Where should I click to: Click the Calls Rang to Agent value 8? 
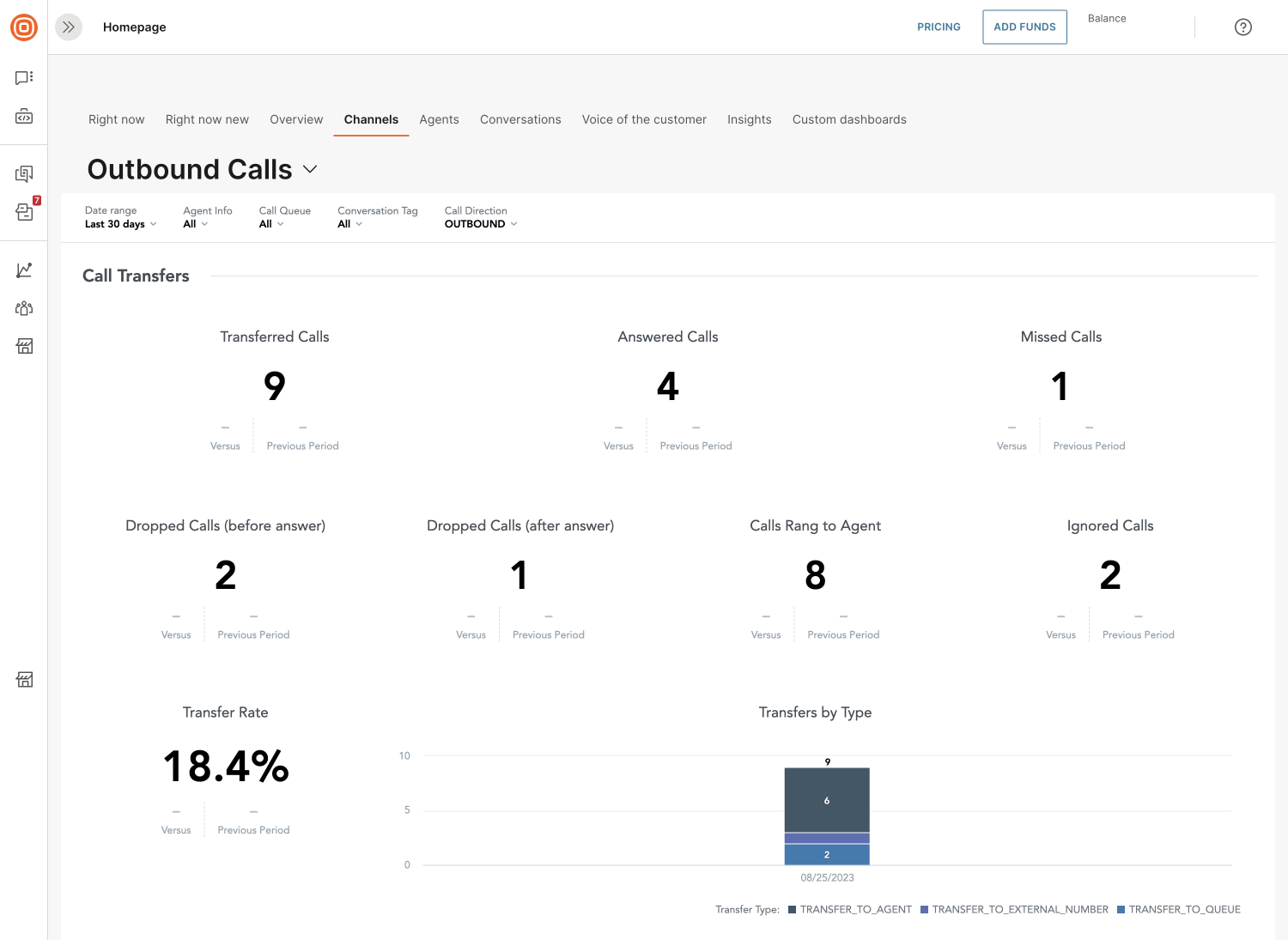(x=816, y=575)
